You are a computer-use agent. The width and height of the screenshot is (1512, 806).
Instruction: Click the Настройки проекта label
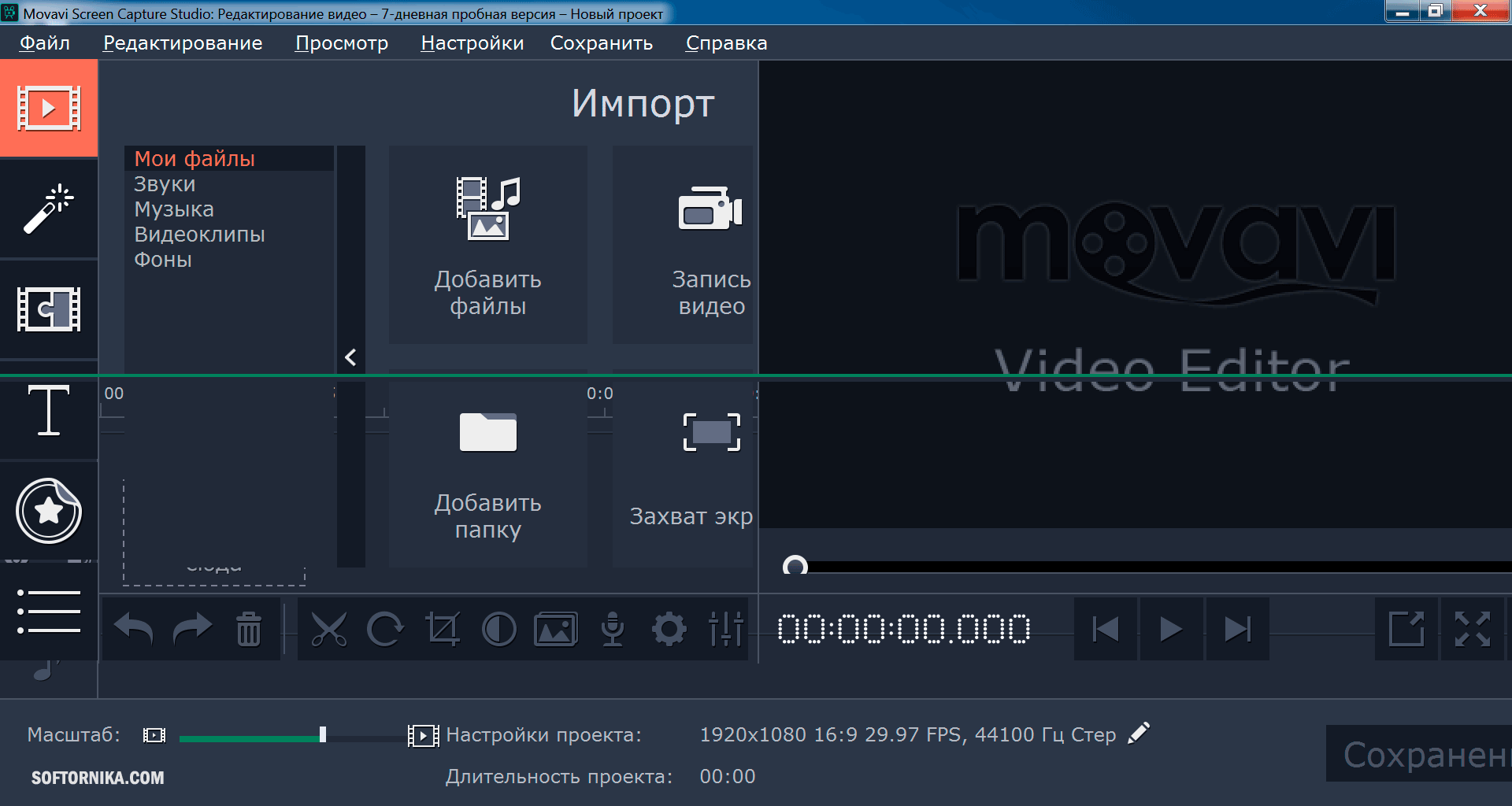pos(544,735)
